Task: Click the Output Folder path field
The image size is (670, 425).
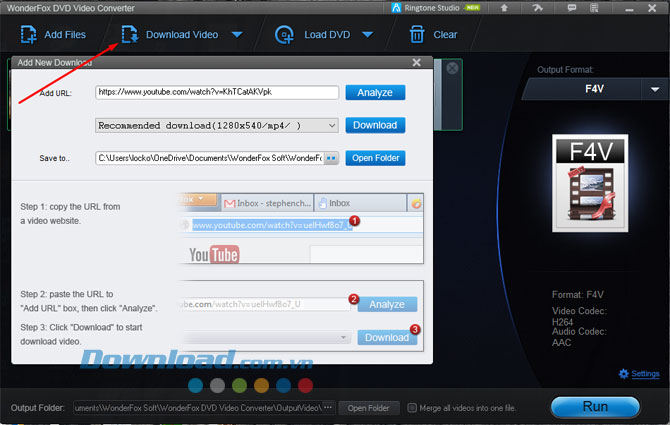Action: (x=198, y=408)
